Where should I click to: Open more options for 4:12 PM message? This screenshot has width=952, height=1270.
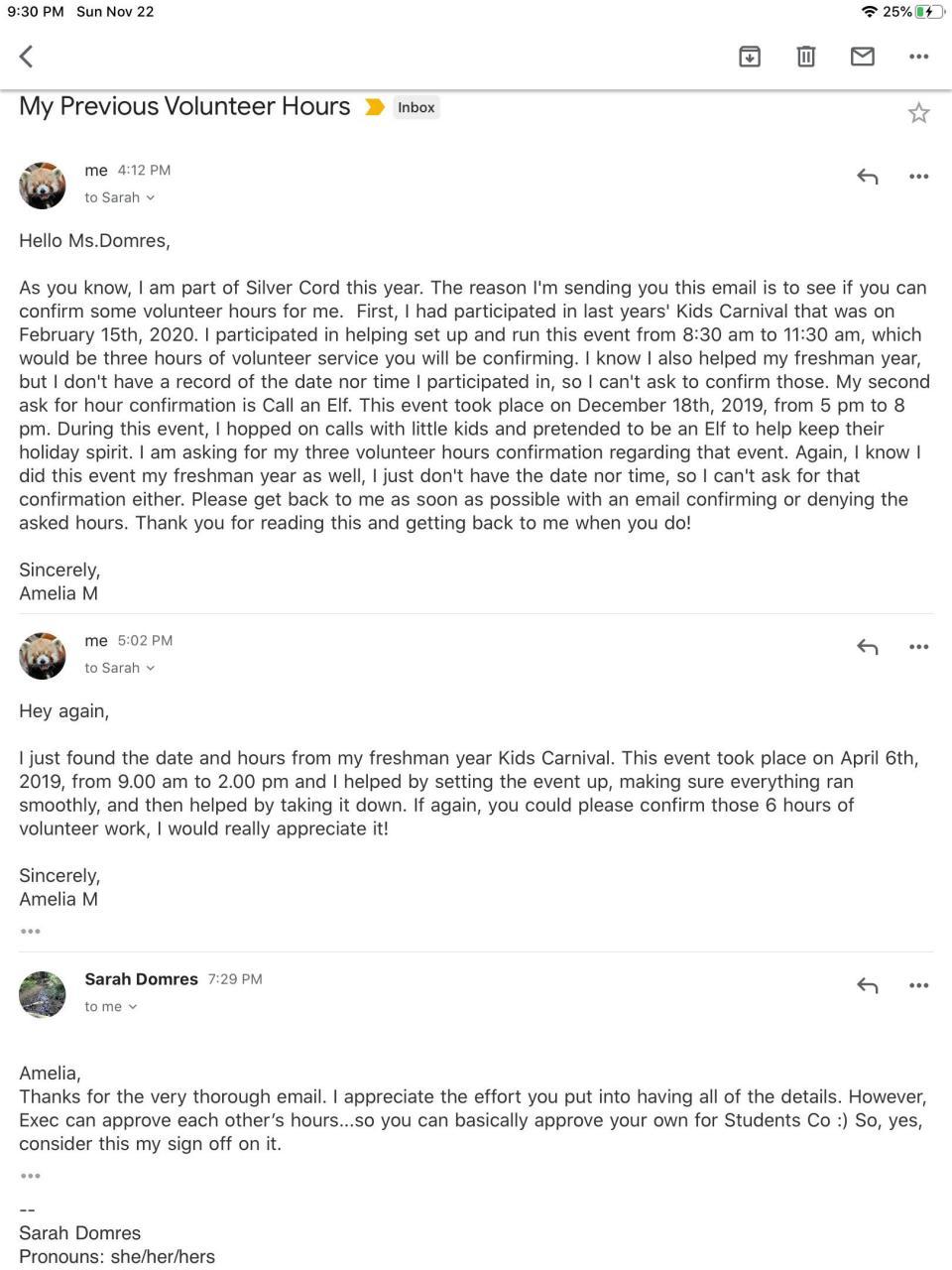919,177
